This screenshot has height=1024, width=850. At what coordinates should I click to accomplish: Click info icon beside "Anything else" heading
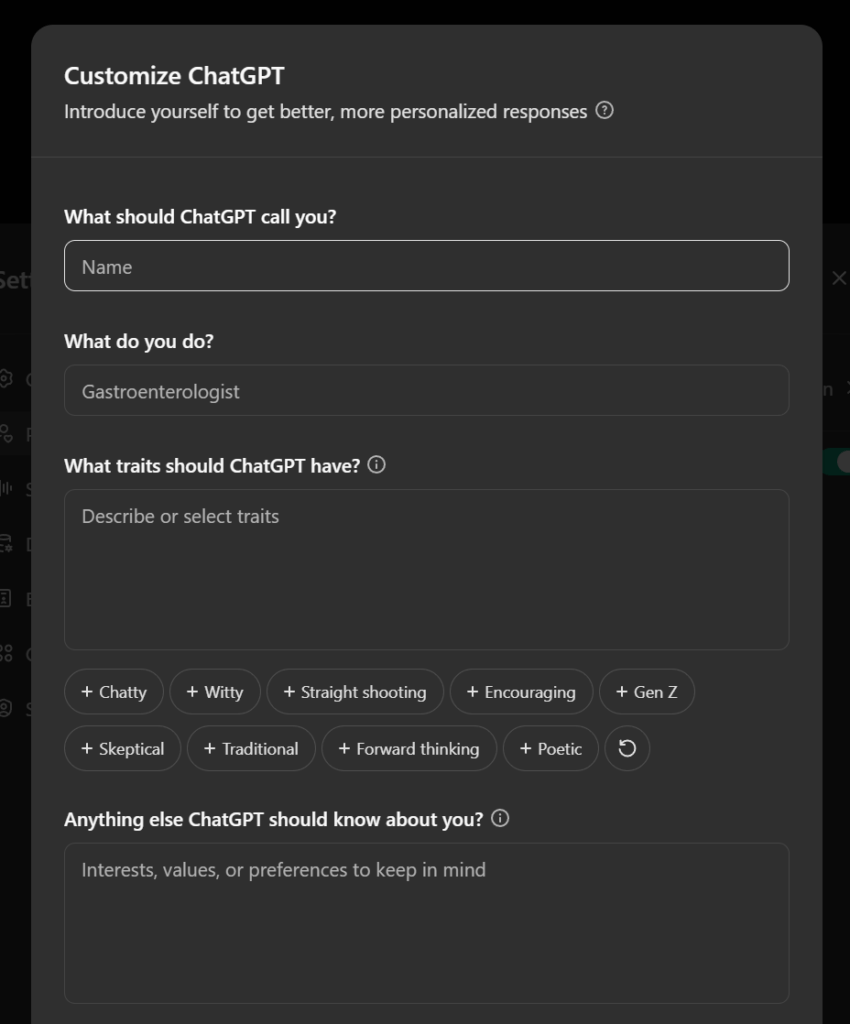point(500,818)
